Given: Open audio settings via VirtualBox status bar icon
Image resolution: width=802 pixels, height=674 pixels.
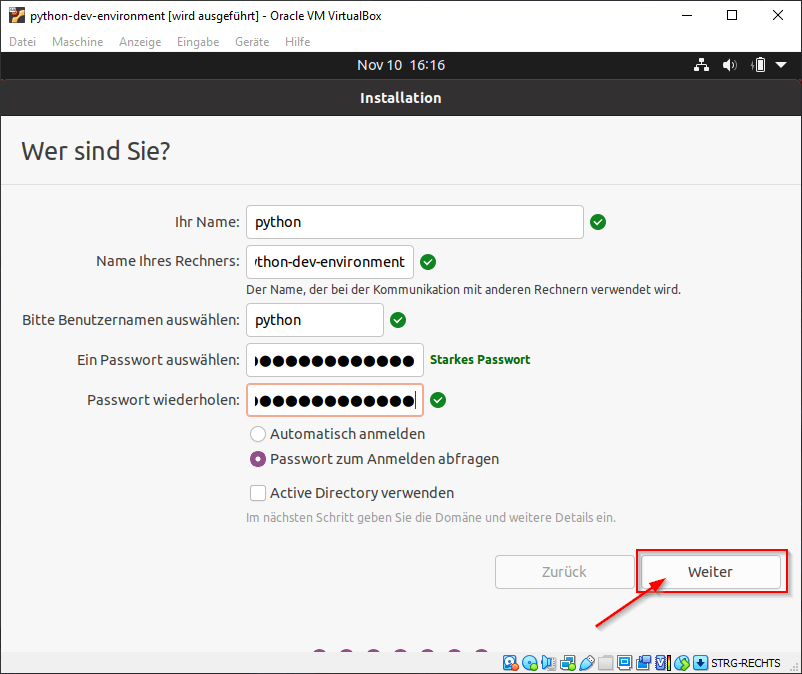Looking at the screenshot, I should (549, 663).
